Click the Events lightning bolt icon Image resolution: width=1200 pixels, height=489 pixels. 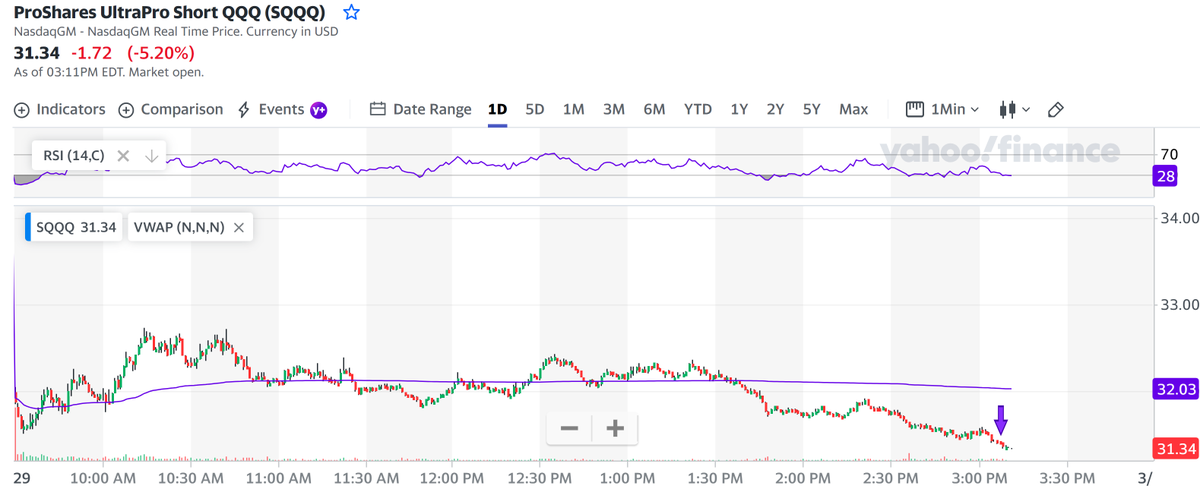244,110
